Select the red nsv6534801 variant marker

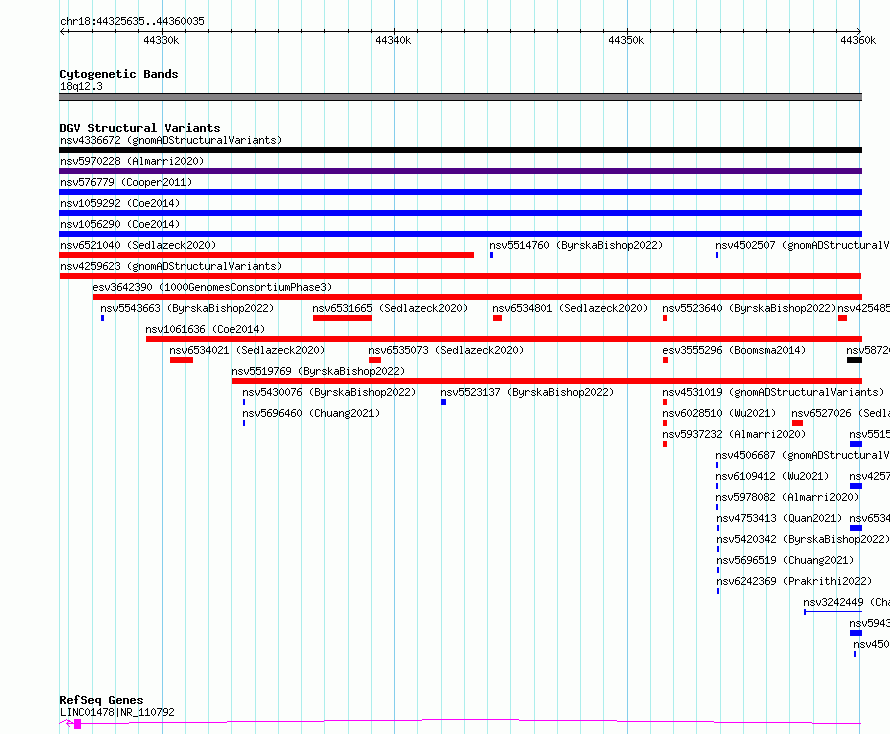tap(498, 318)
